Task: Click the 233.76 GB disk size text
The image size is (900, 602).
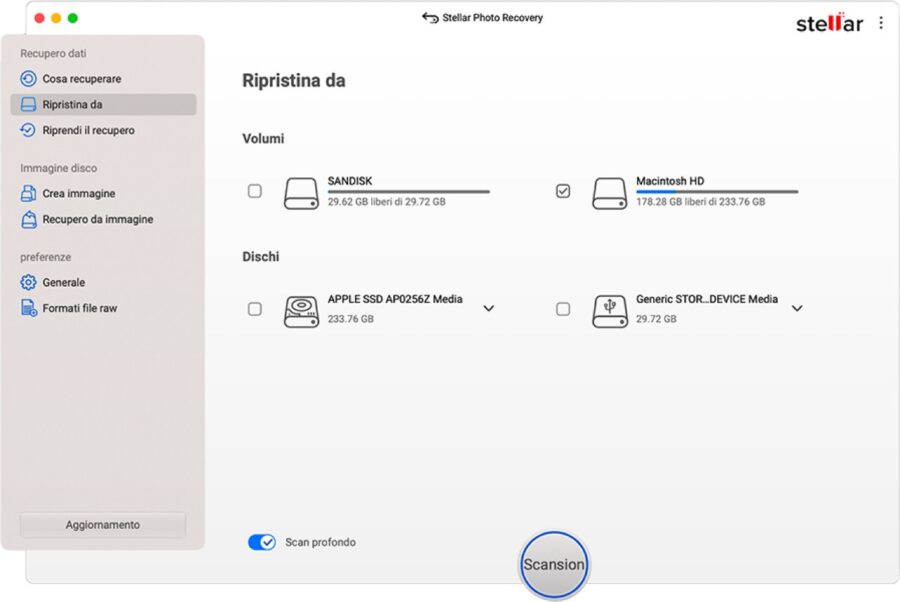Action: (x=351, y=319)
